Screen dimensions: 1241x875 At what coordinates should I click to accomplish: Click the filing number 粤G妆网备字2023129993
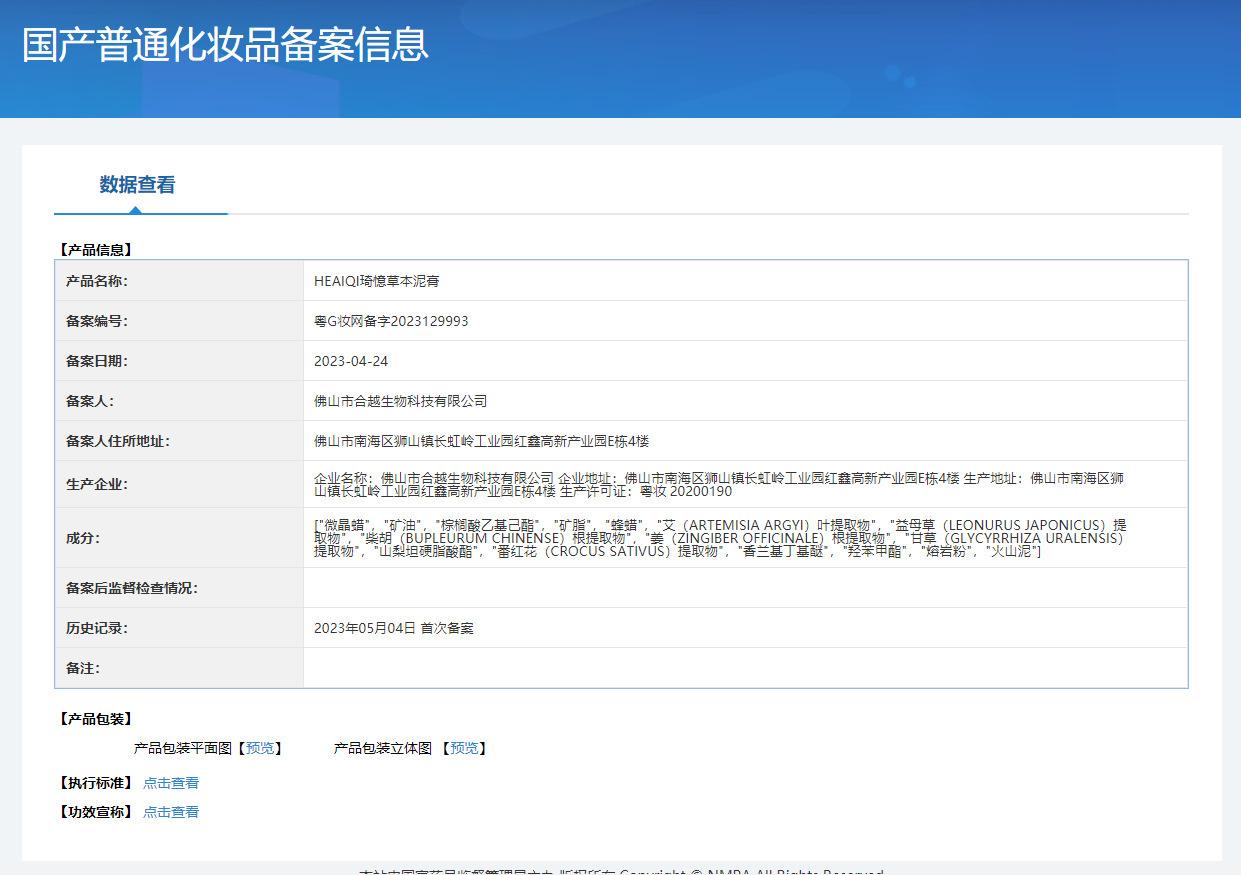point(391,321)
